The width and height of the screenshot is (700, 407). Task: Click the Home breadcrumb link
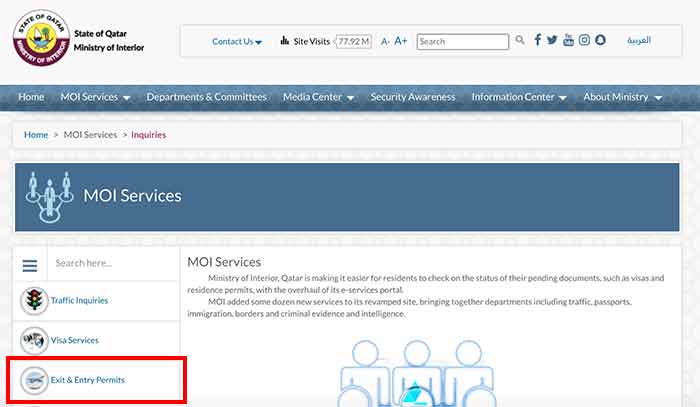coord(36,135)
